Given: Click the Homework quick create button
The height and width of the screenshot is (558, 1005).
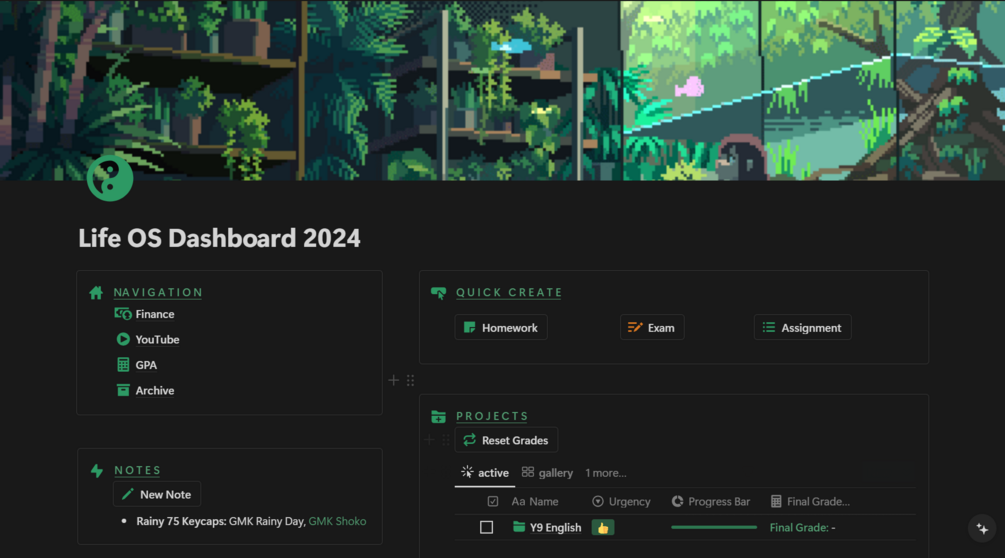Looking at the screenshot, I should tap(501, 327).
